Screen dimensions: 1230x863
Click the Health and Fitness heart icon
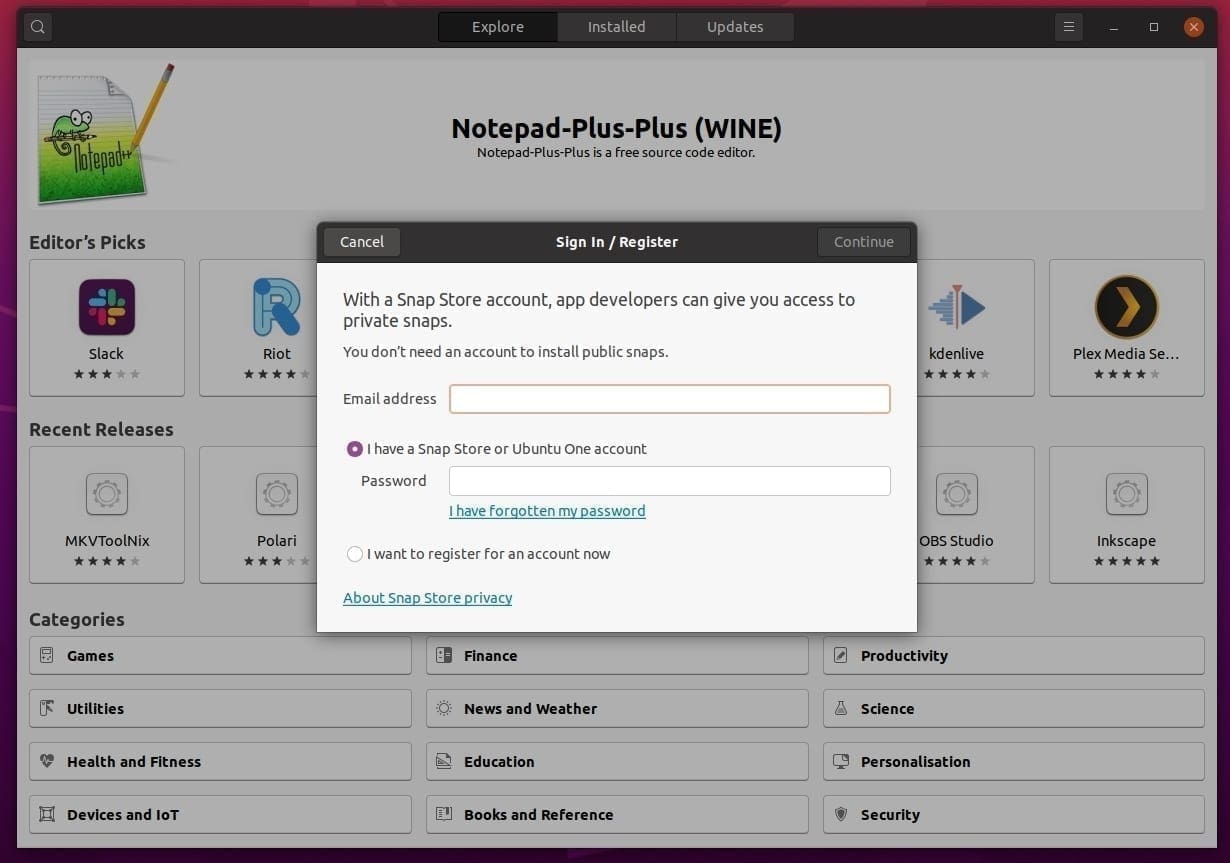(x=47, y=762)
